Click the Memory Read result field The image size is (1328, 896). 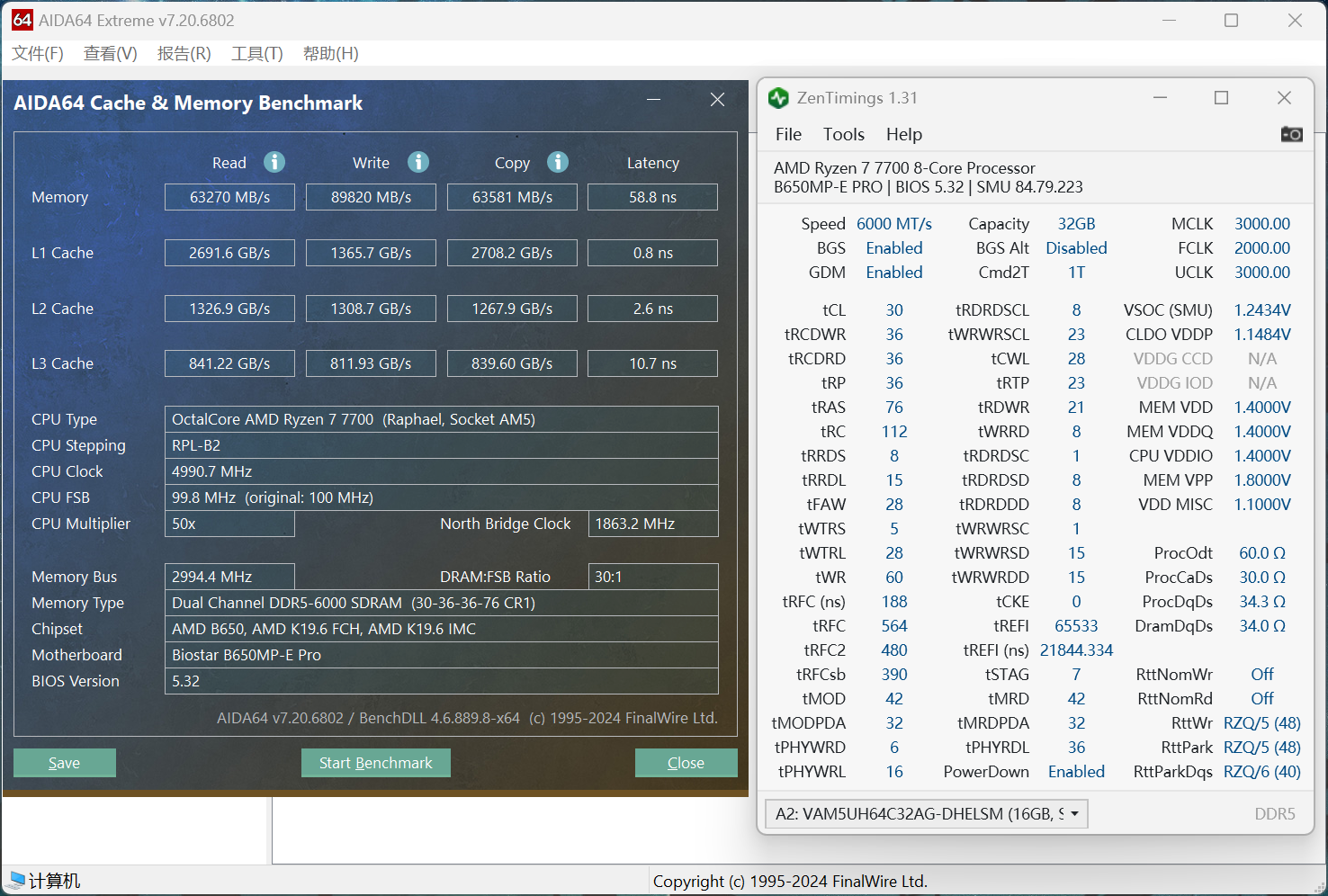tap(229, 197)
